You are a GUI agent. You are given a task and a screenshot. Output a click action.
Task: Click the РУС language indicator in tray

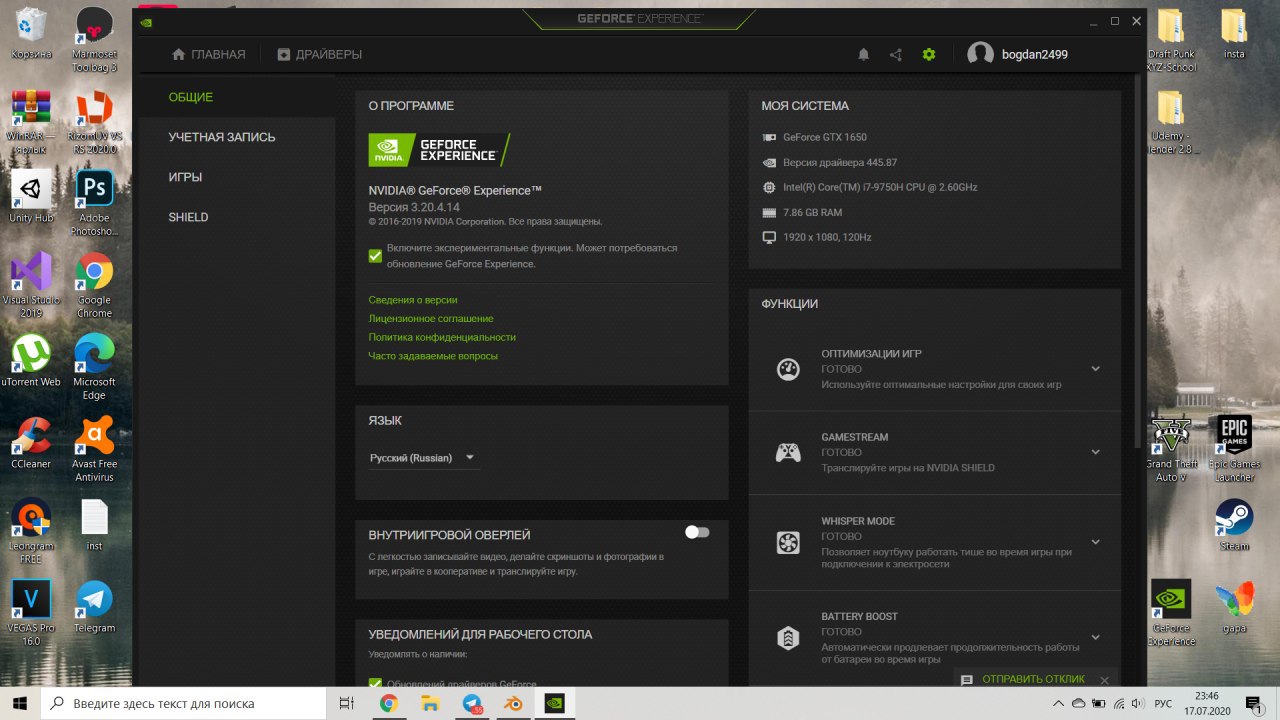[1163, 704]
